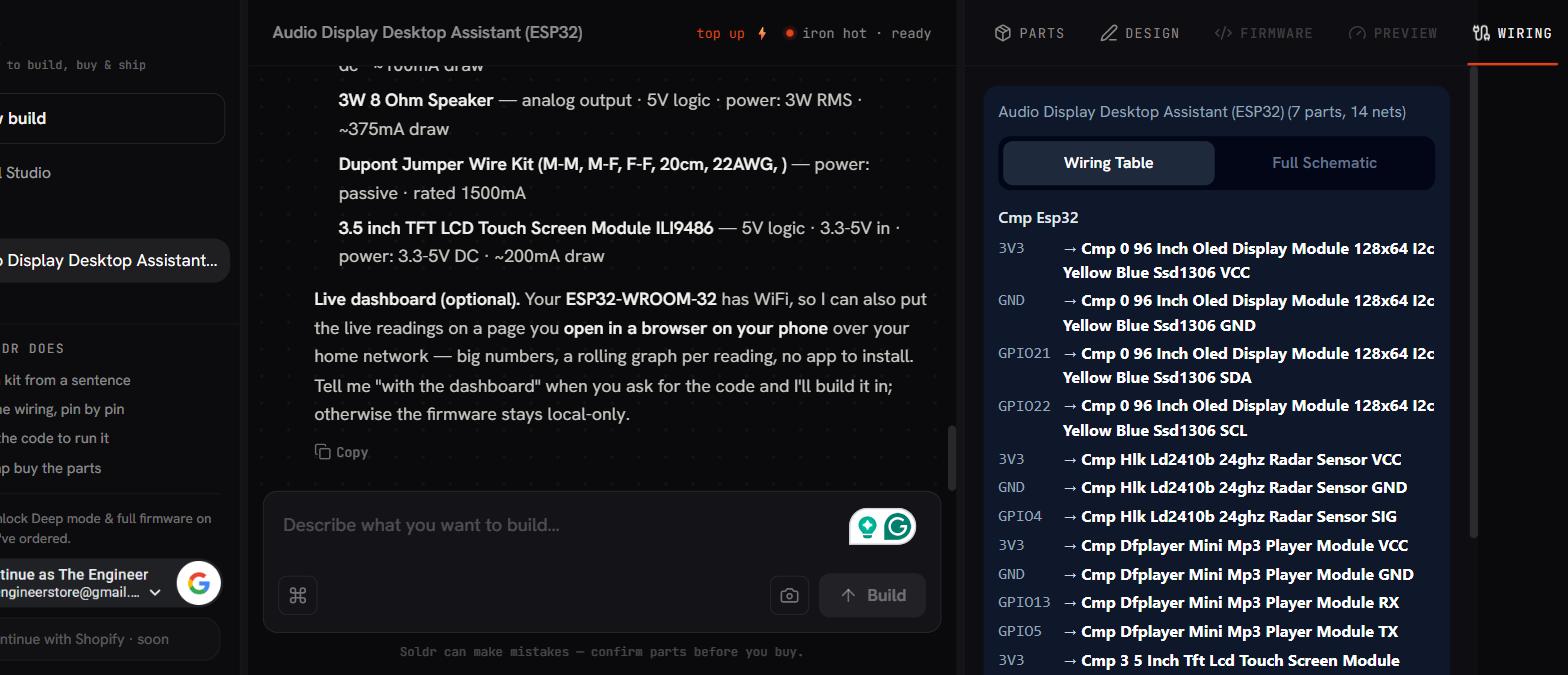The height and width of the screenshot is (675, 1568).
Task: Click 'kit from a sentence' sidebar text
Action: (66, 380)
